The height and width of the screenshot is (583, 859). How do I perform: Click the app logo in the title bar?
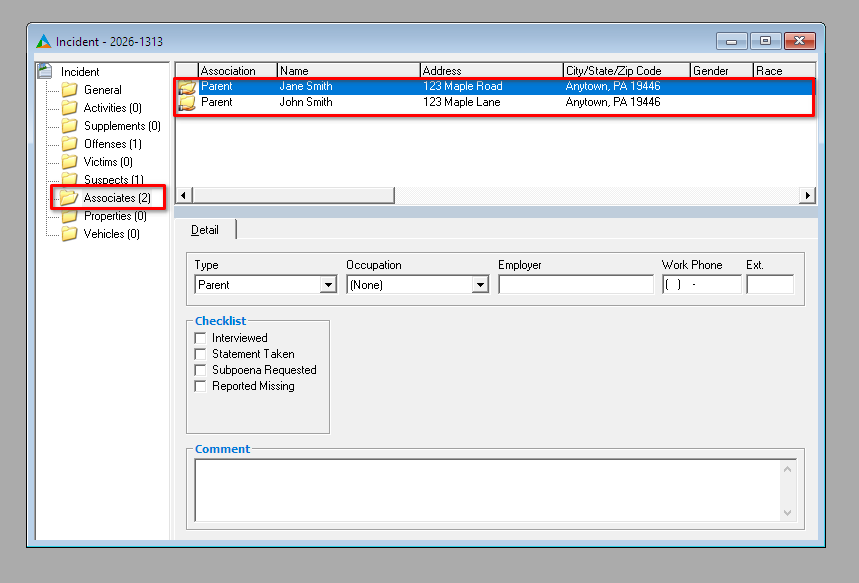[x=43, y=41]
